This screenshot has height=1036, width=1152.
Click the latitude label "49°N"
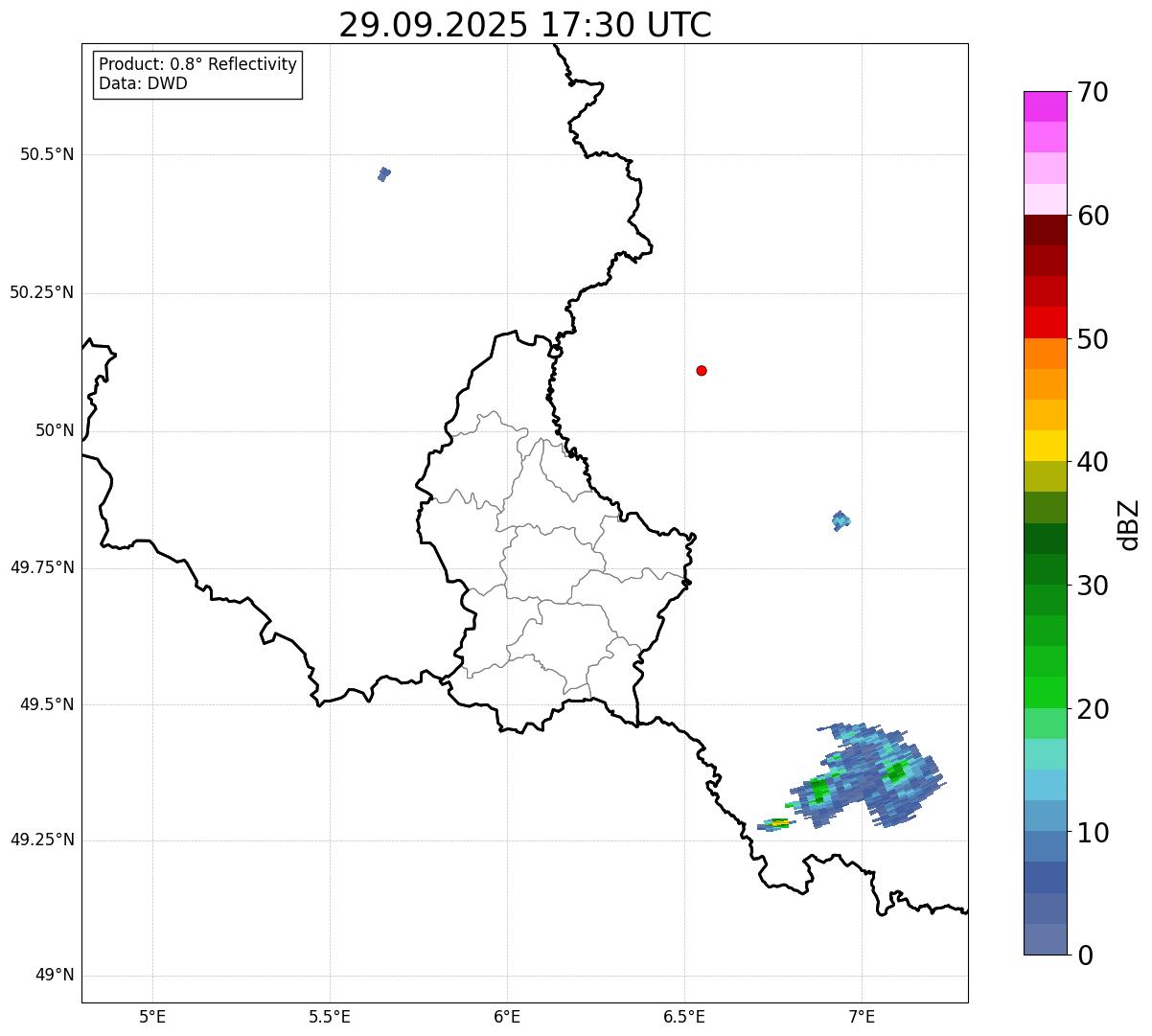[55, 976]
